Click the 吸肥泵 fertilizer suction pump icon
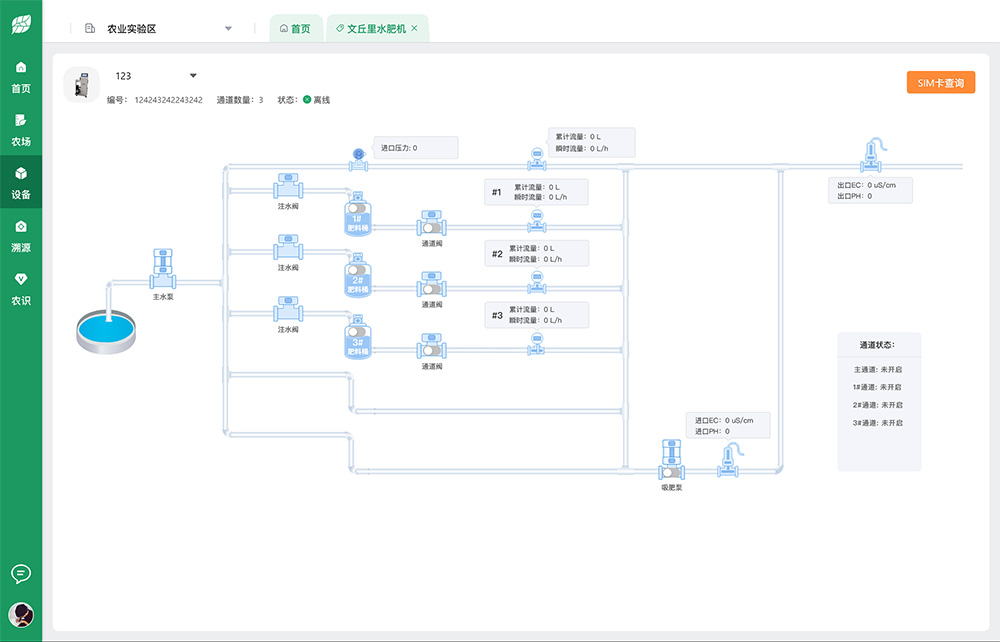The height and width of the screenshot is (642, 1000). pyautogui.click(x=671, y=459)
